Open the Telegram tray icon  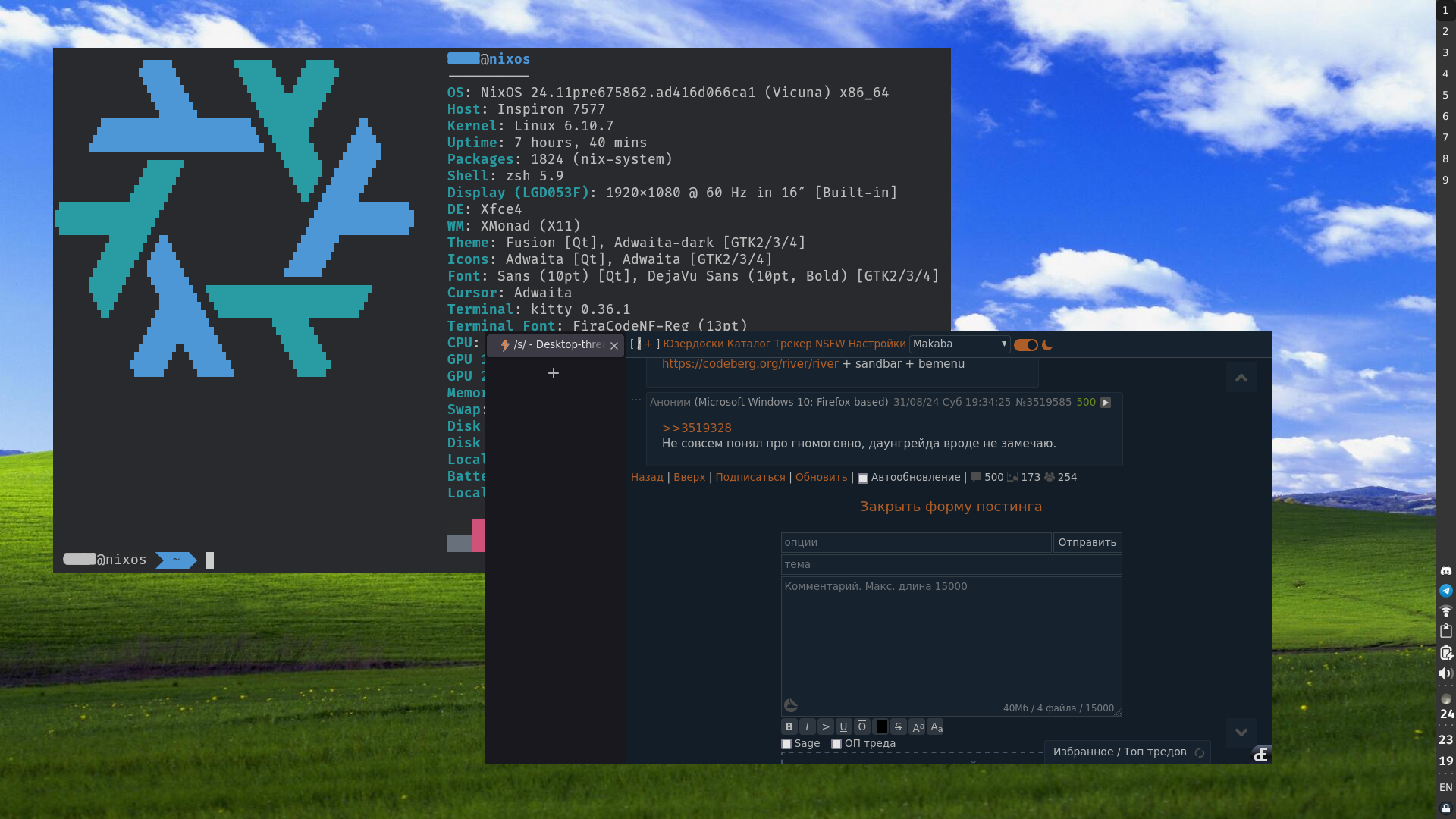point(1445,591)
